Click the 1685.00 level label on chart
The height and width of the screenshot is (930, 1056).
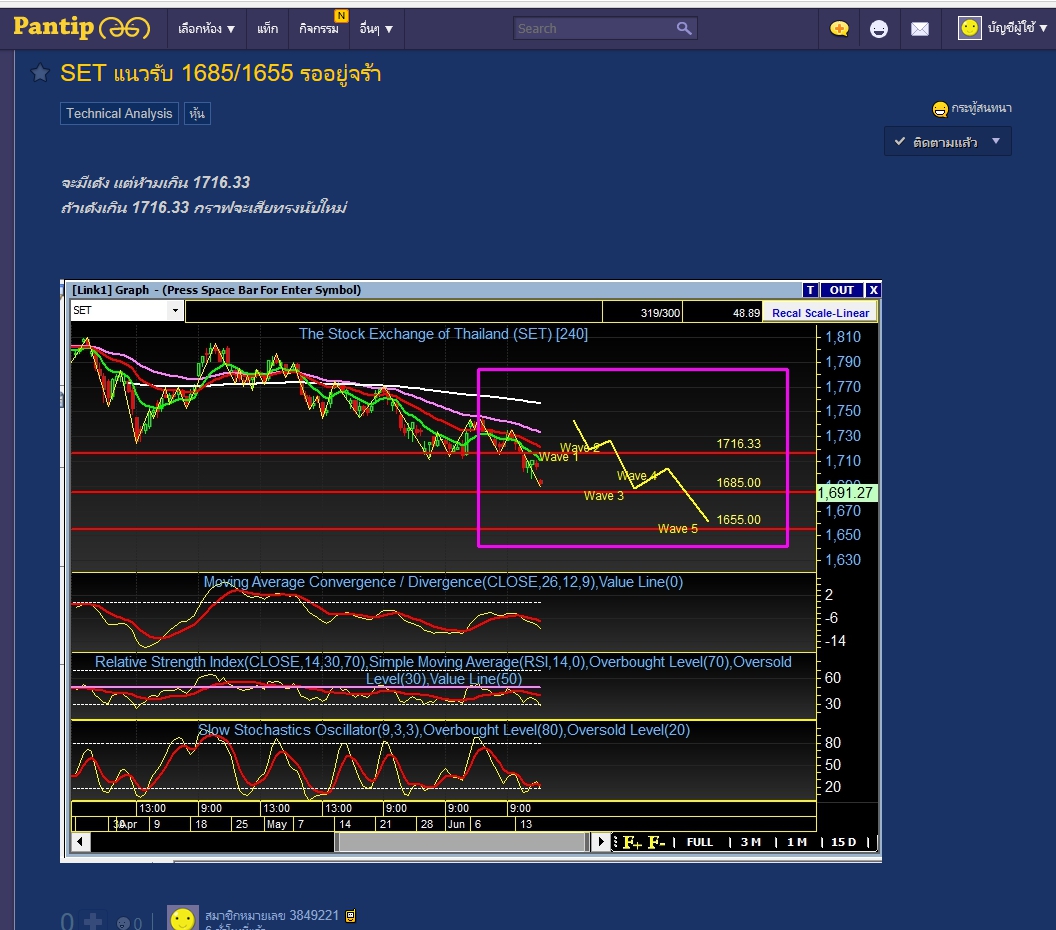(738, 483)
